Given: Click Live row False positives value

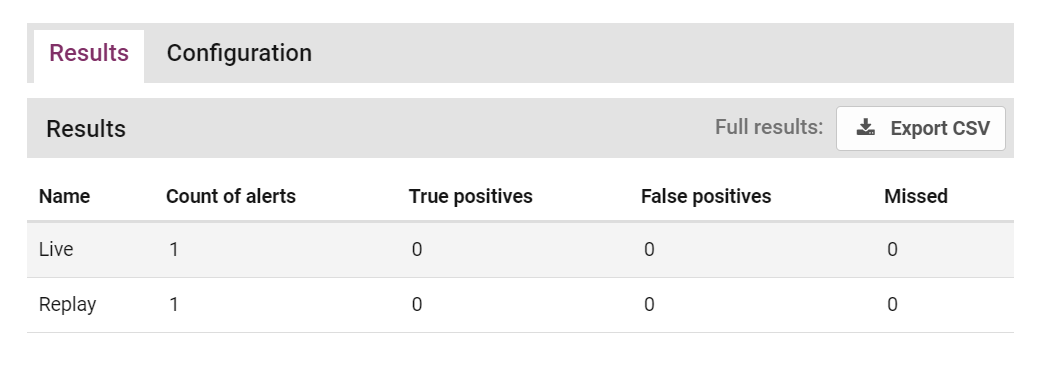Looking at the screenshot, I should [649, 250].
